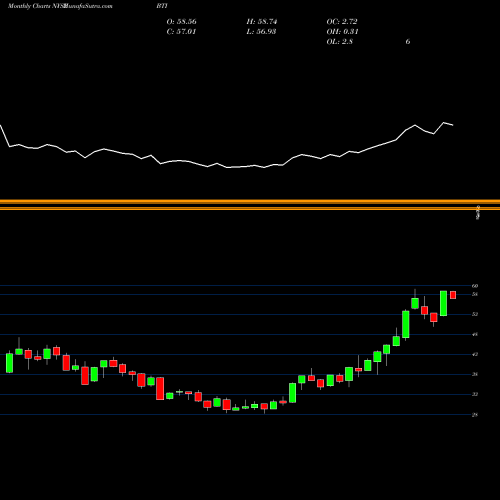The image size is (500, 500).
Task: Select the high value H: 58.74
Action: point(262,22)
